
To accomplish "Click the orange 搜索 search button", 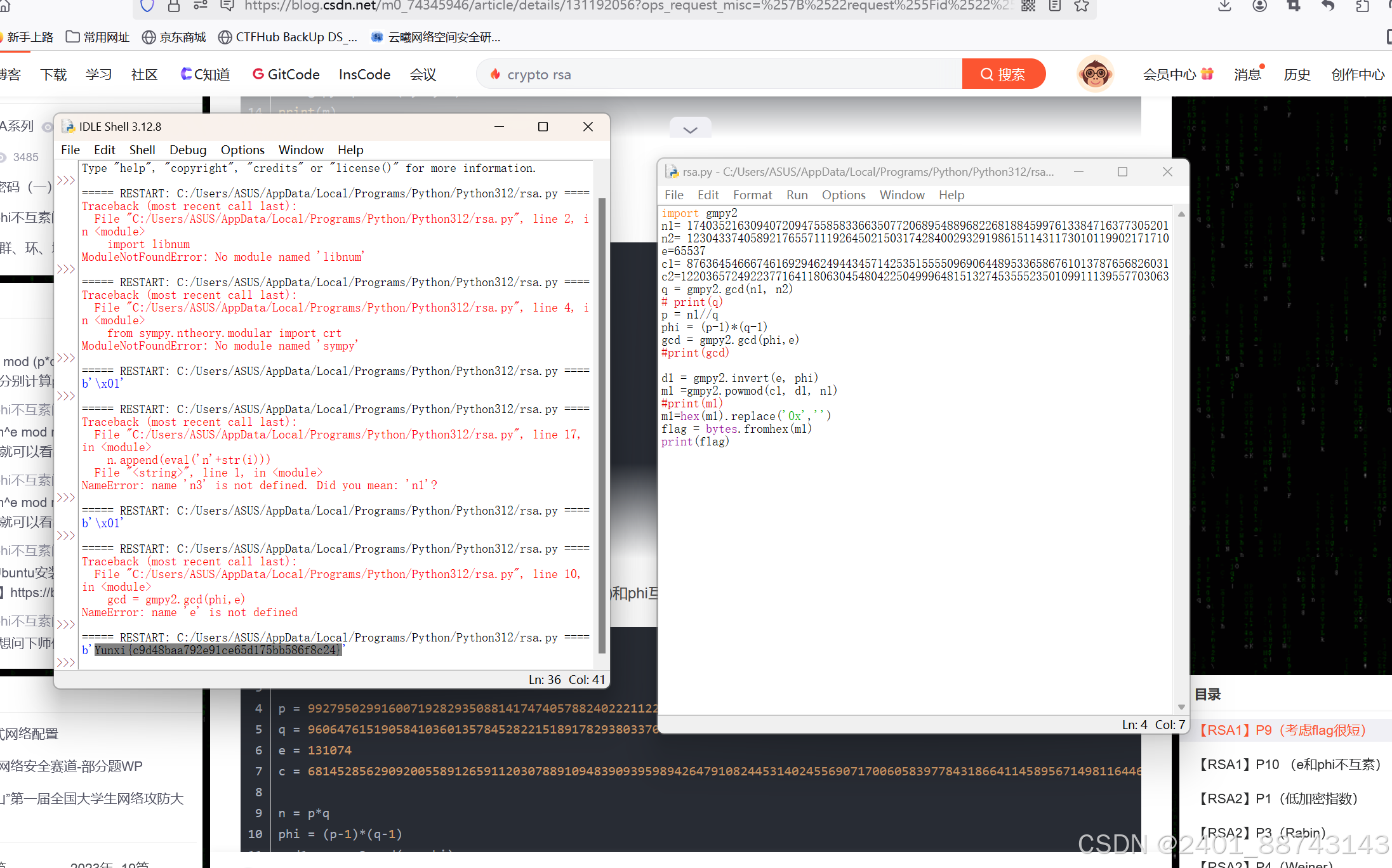I will pos(1003,74).
